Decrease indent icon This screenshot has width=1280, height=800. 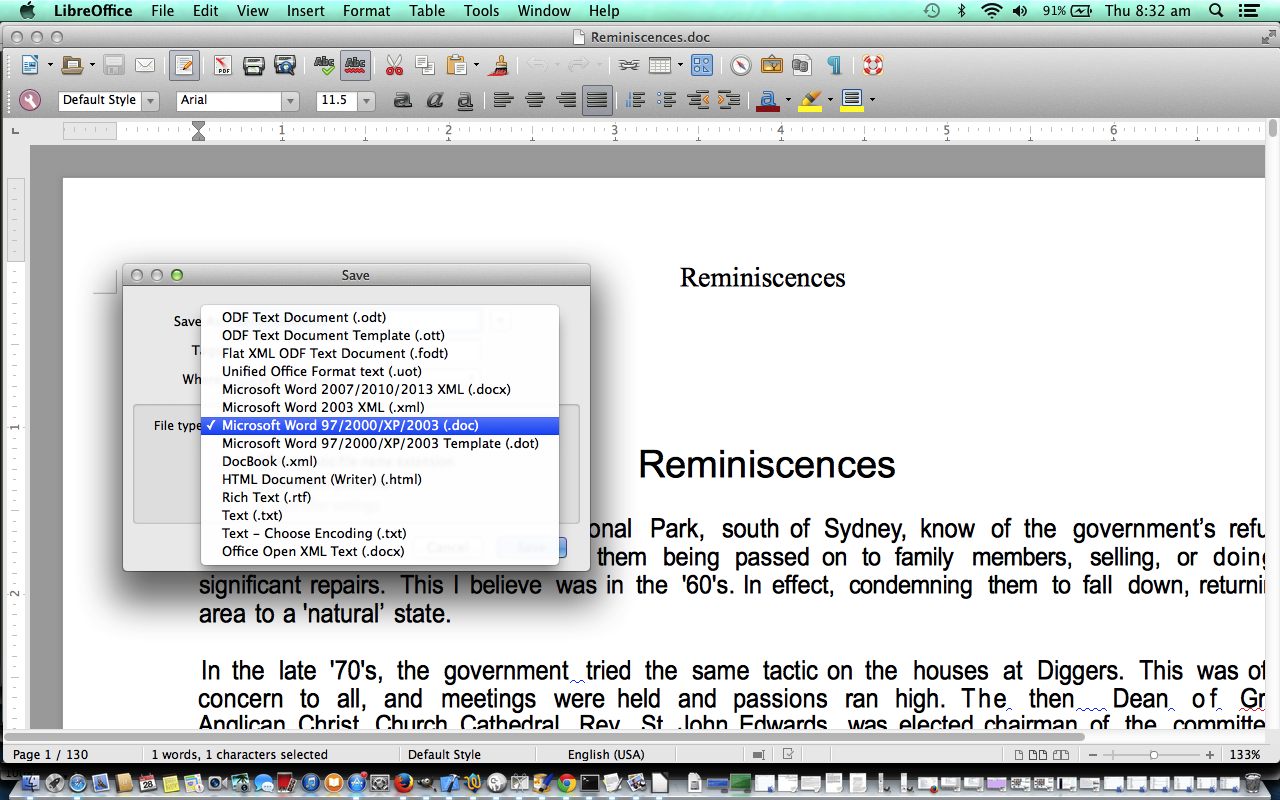tap(698, 100)
